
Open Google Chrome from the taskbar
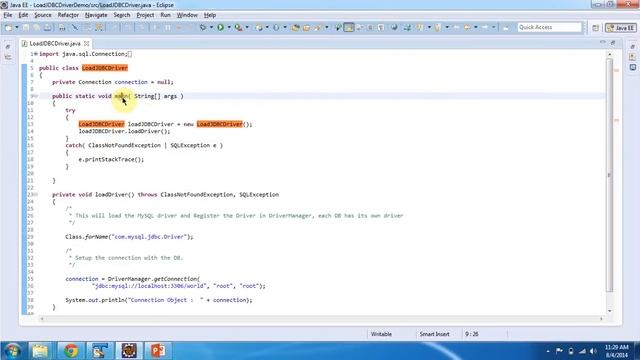pyautogui.click(x=71, y=351)
